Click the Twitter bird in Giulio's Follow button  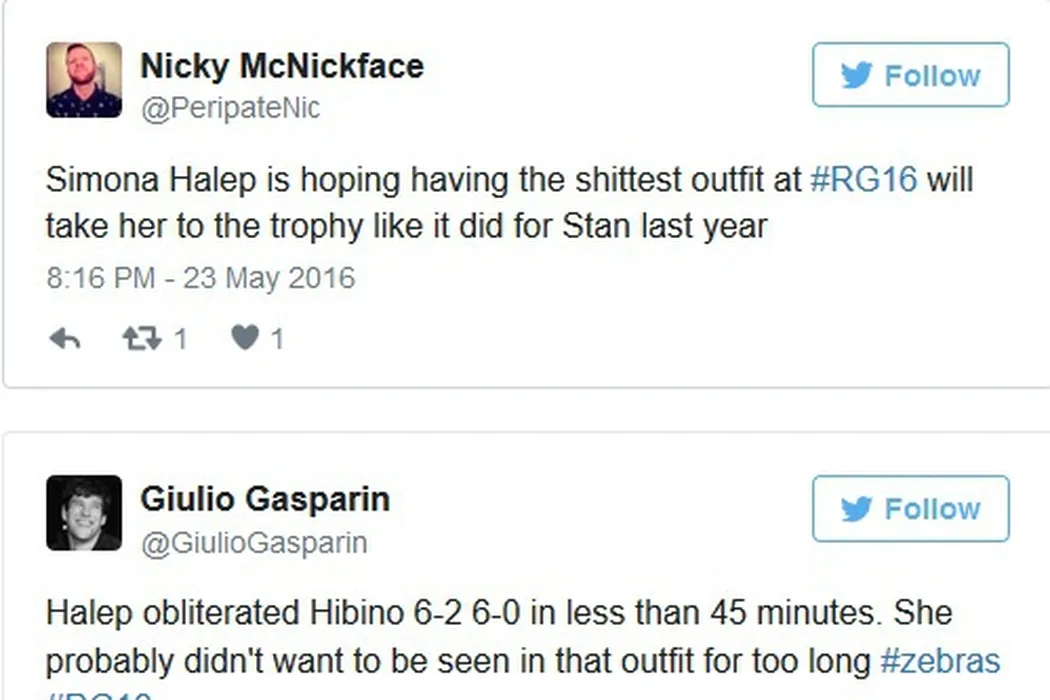[857, 509]
